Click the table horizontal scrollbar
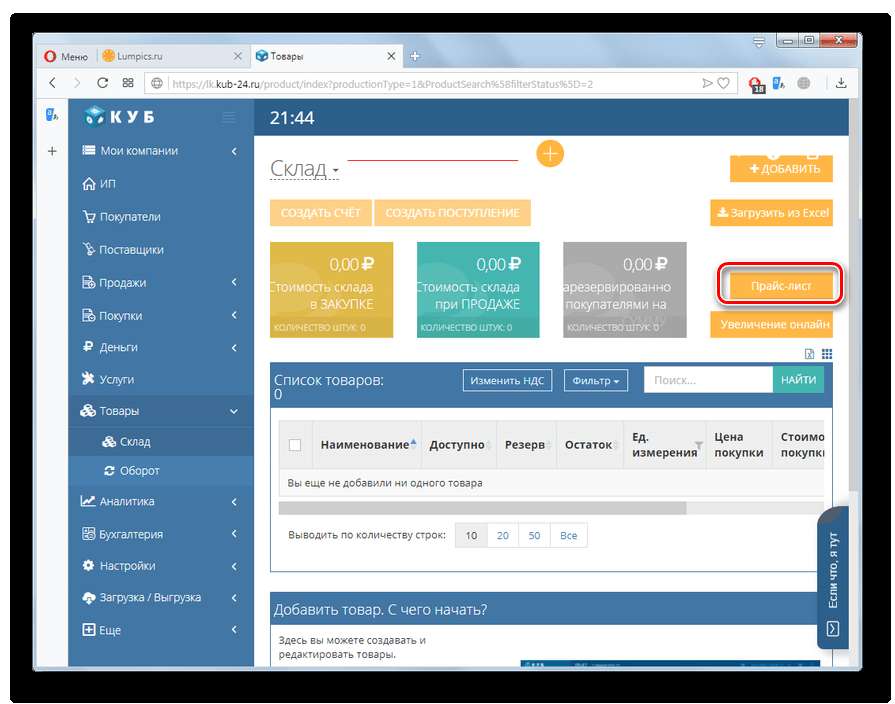Image resolution: width=895 pixels, height=704 pixels. [482, 508]
